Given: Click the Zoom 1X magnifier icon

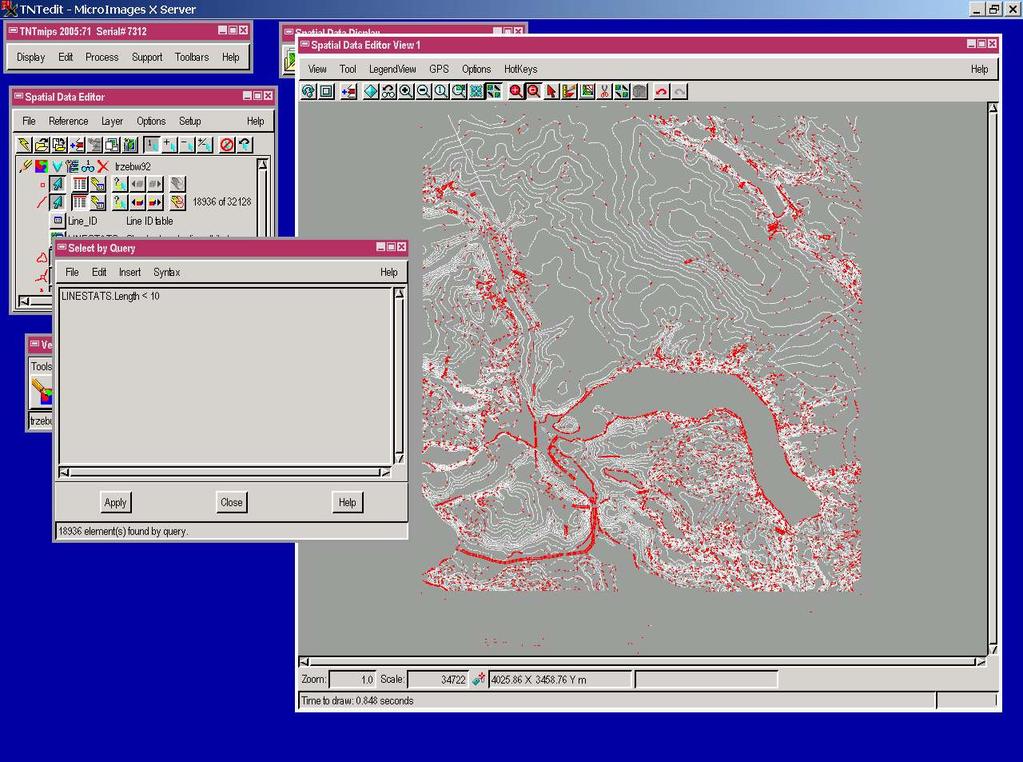Looking at the screenshot, I should pos(442,91).
